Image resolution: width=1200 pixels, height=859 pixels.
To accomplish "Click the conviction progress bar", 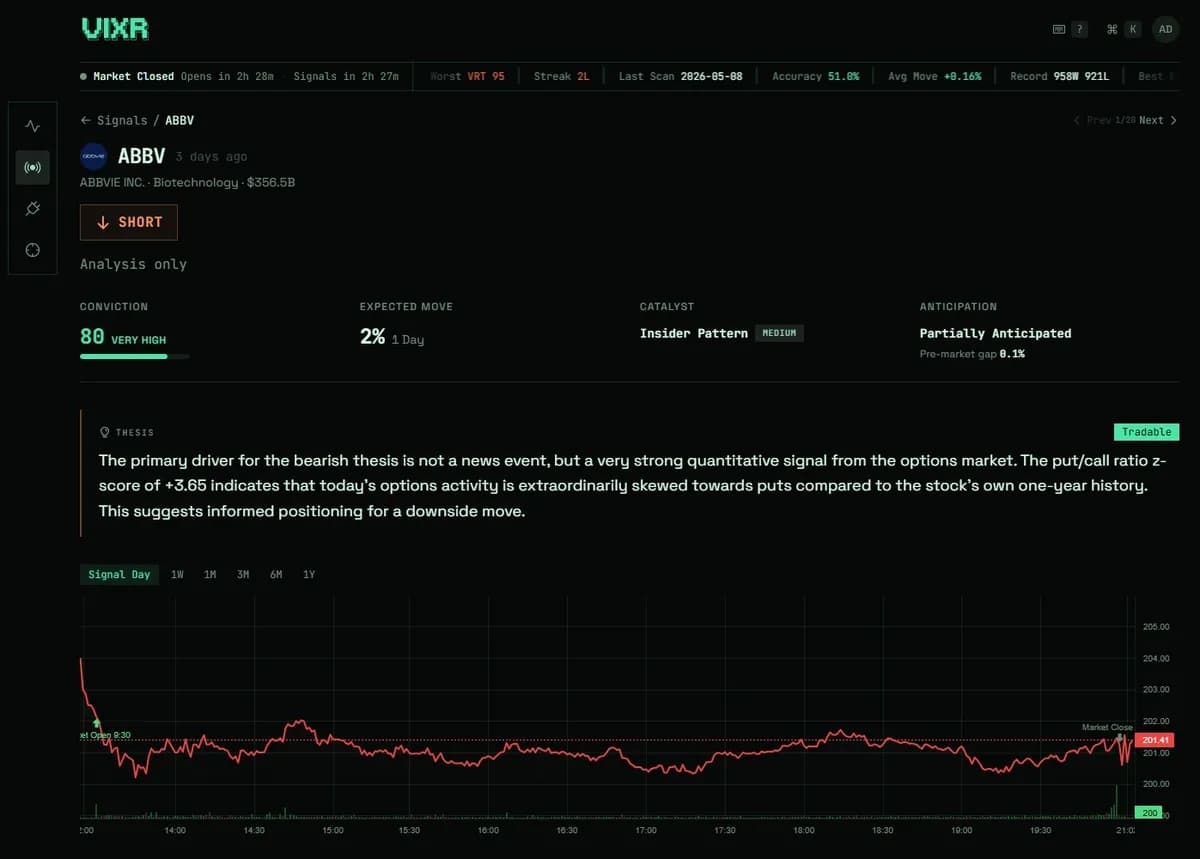I will (134, 356).
